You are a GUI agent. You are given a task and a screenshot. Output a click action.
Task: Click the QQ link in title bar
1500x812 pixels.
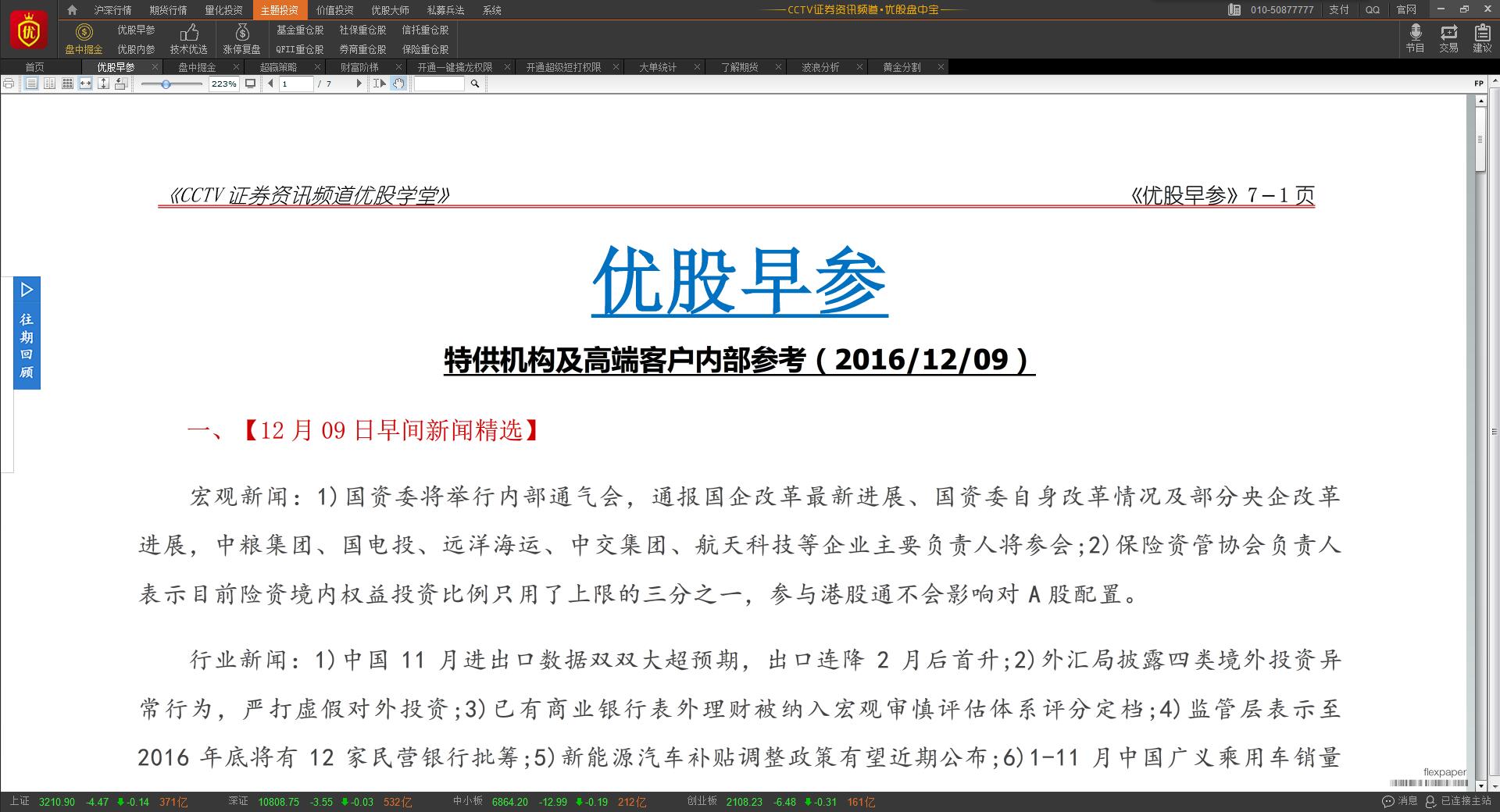coord(1373,10)
